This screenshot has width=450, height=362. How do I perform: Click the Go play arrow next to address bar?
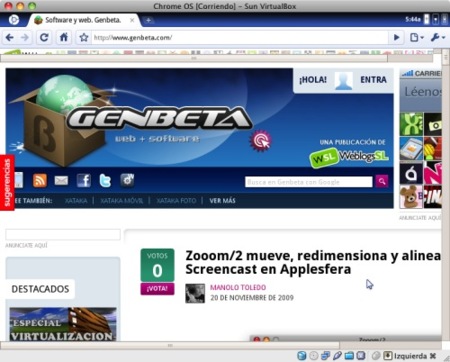396,37
